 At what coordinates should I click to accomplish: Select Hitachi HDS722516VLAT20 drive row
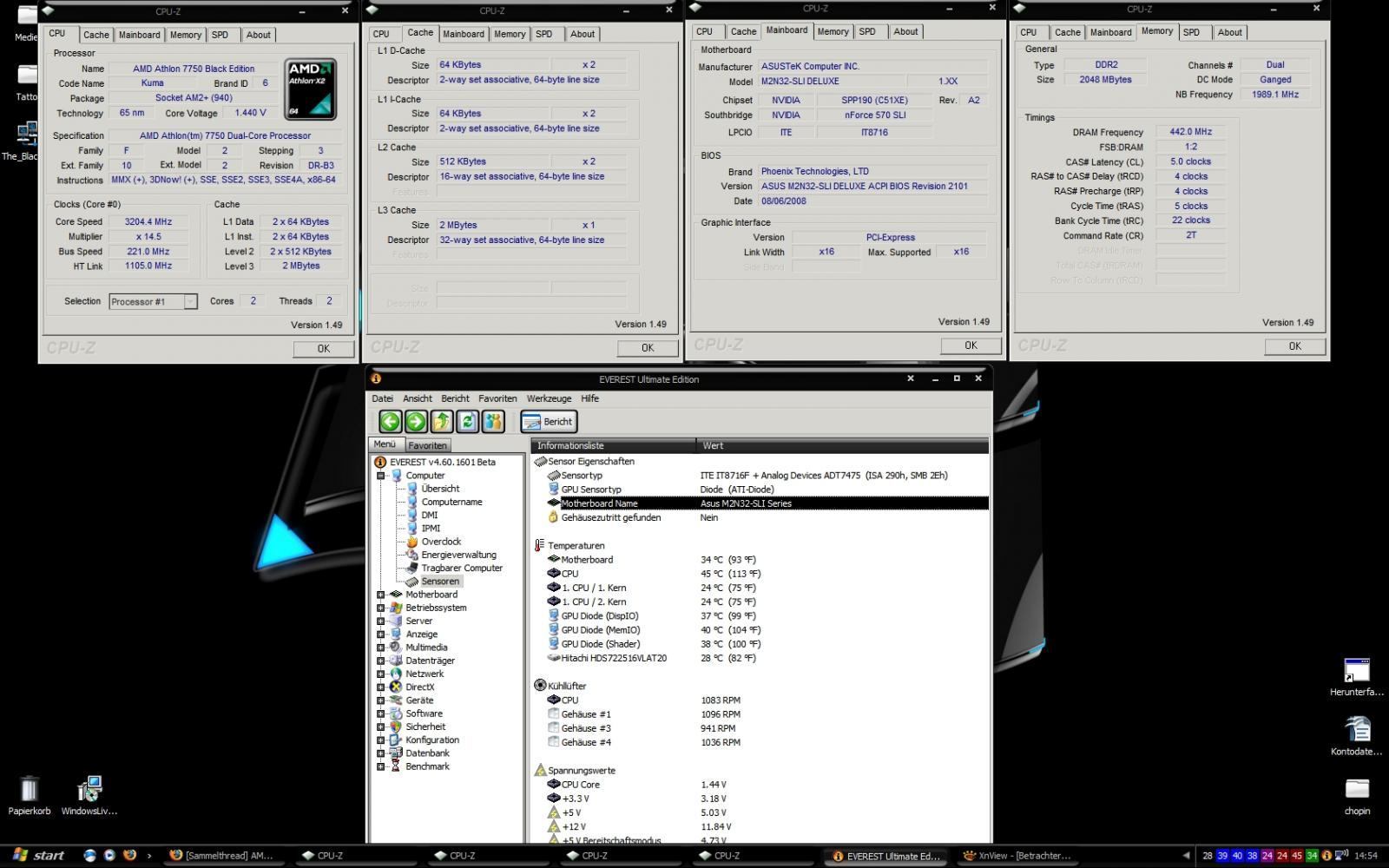(x=767, y=658)
